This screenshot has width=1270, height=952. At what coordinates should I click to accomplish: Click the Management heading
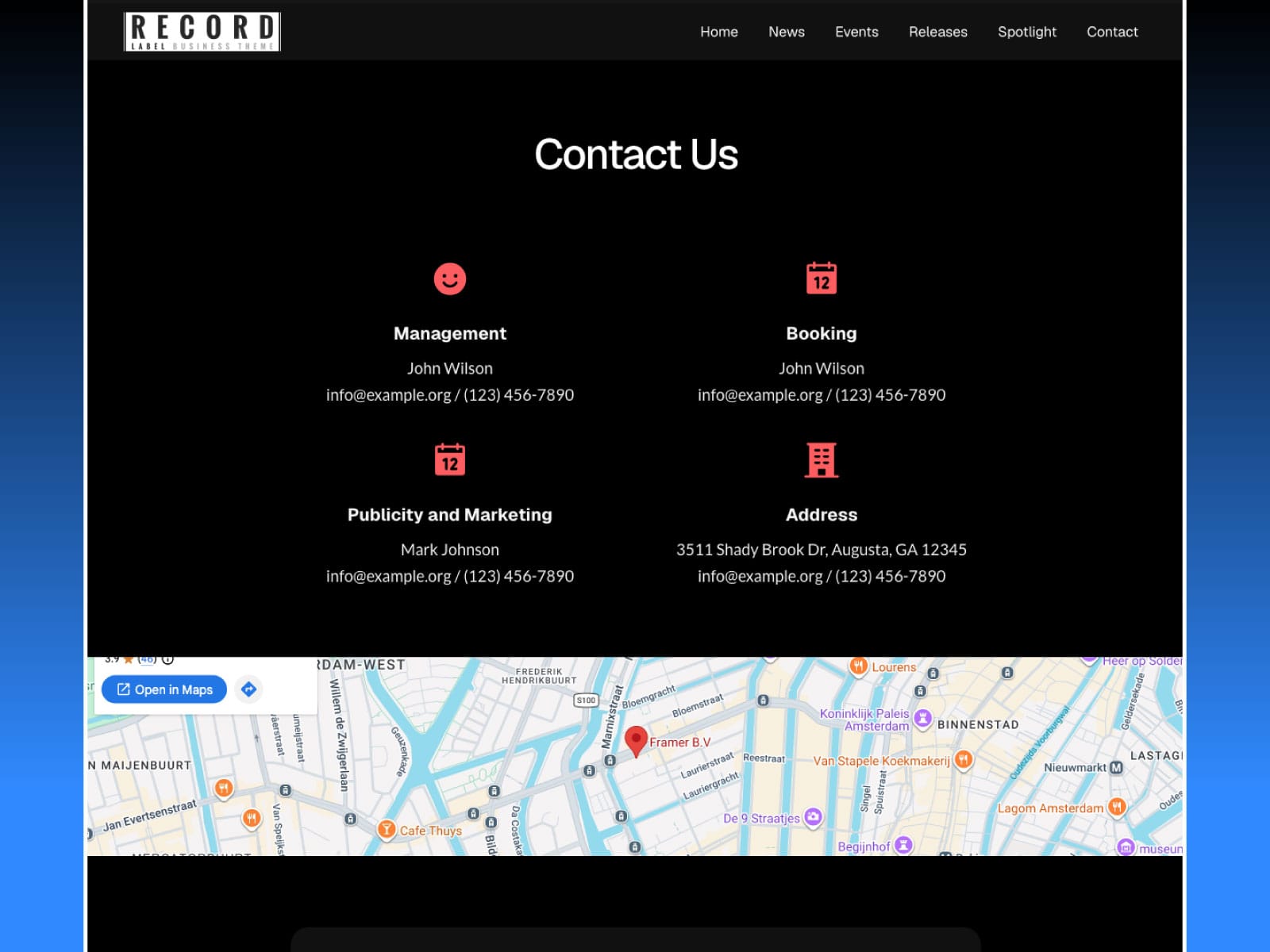[x=450, y=333]
